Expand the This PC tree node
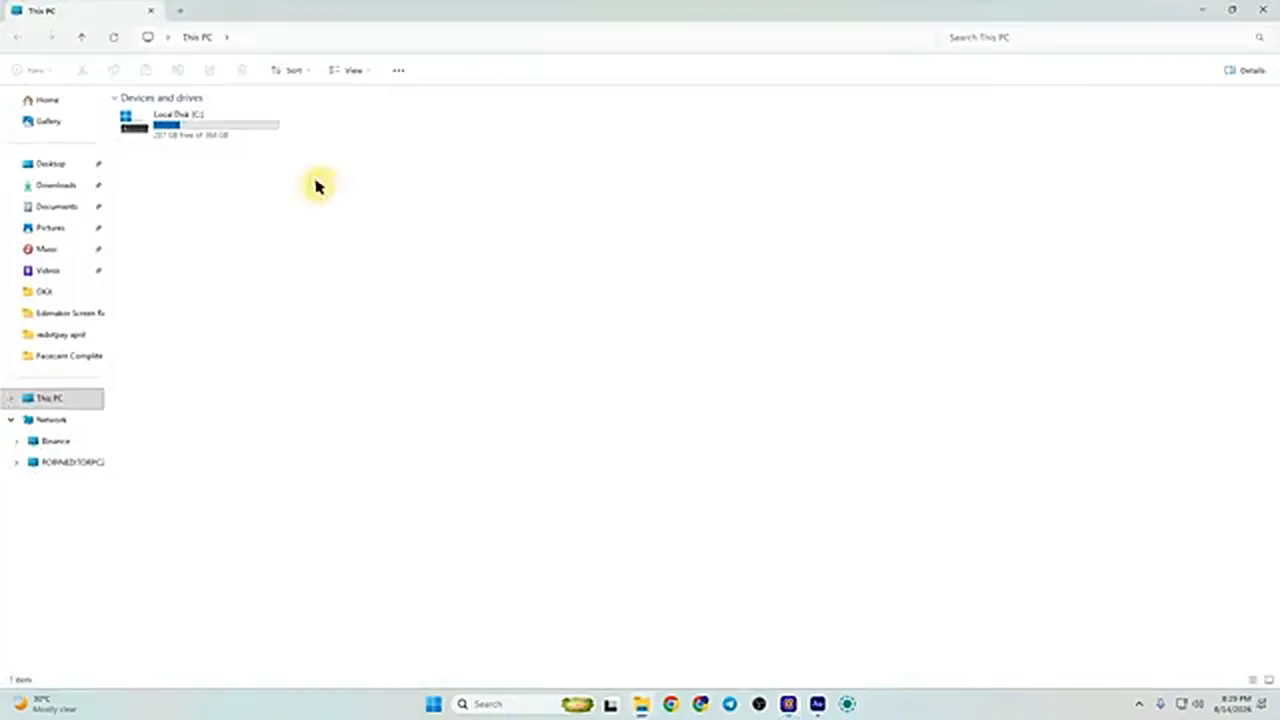 (11, 398)
